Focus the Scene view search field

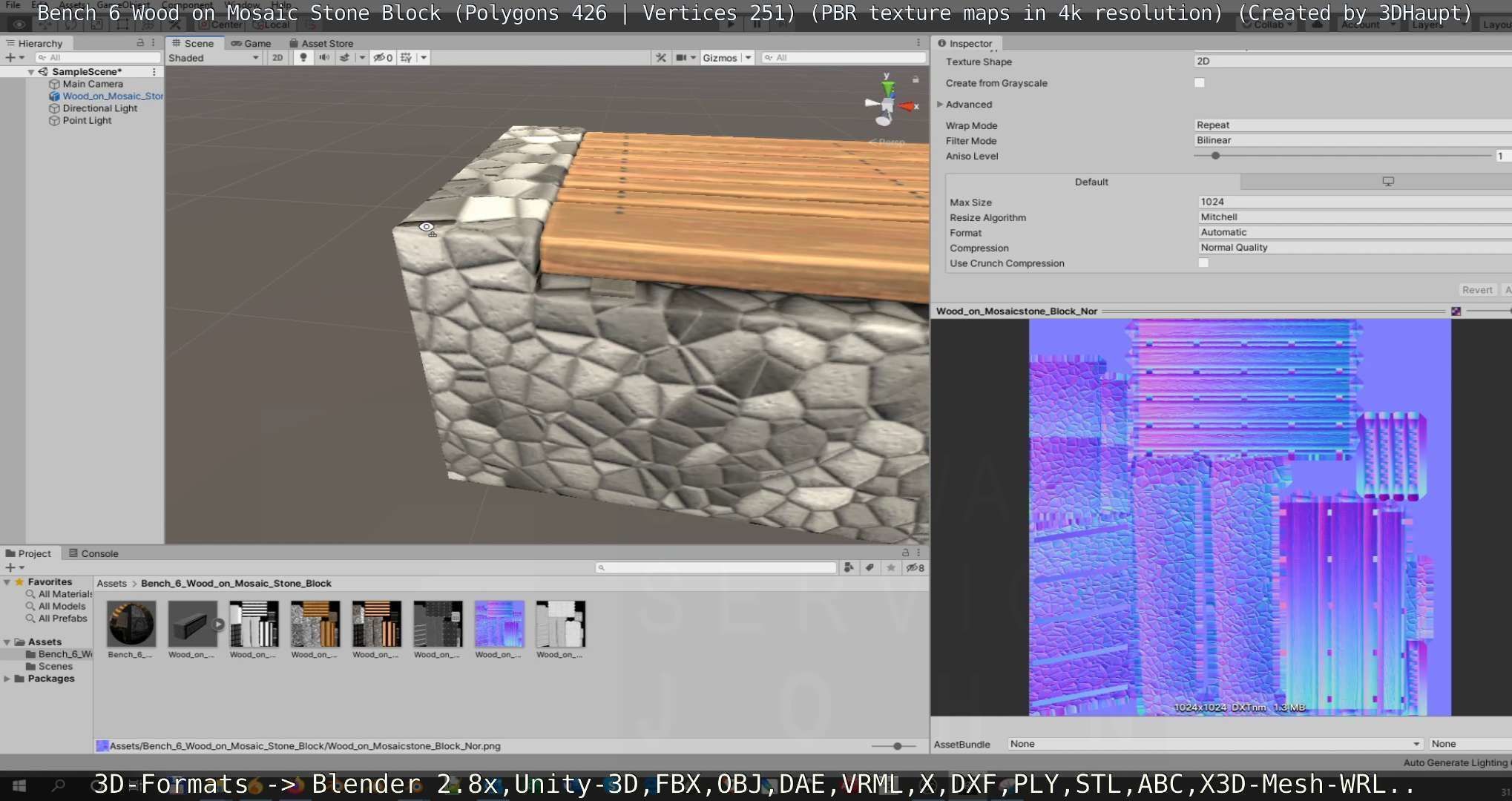click(x=844, y=58)
